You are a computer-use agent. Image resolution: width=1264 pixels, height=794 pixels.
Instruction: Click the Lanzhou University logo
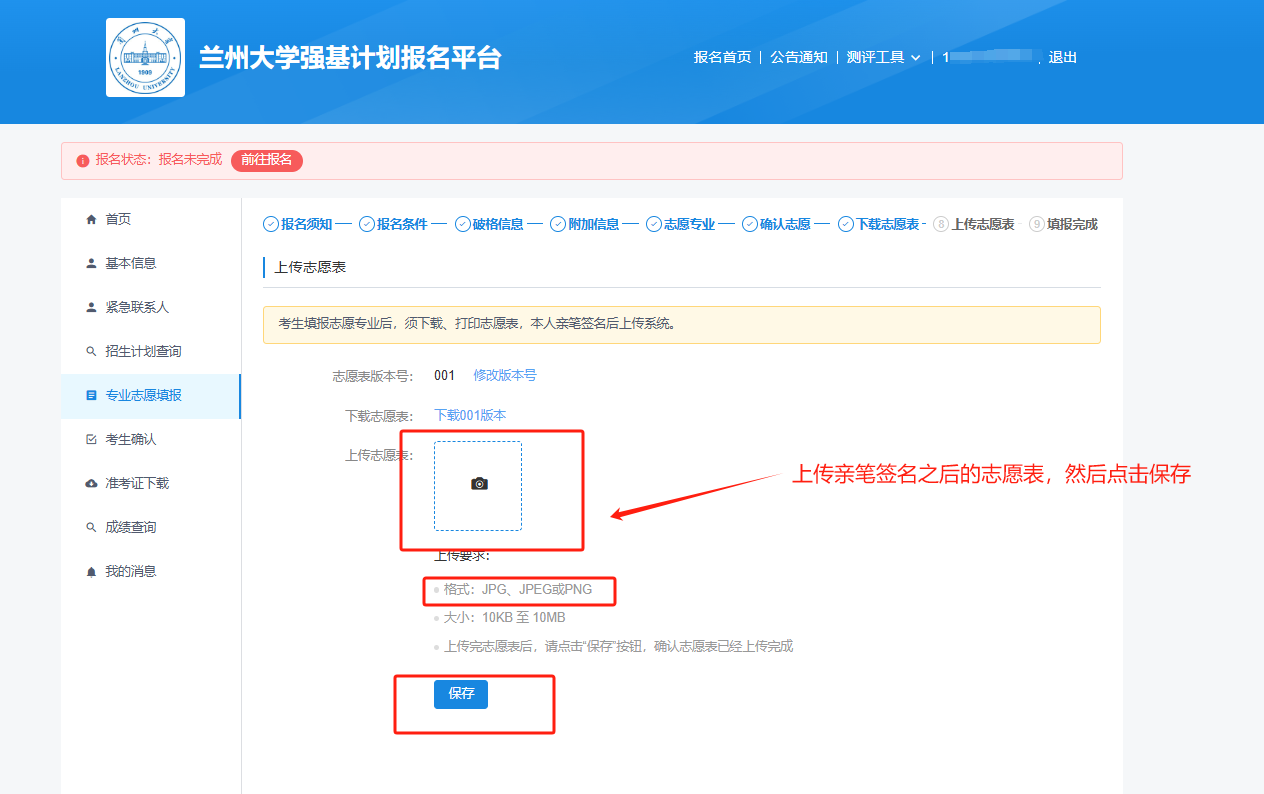pos(145,58)
